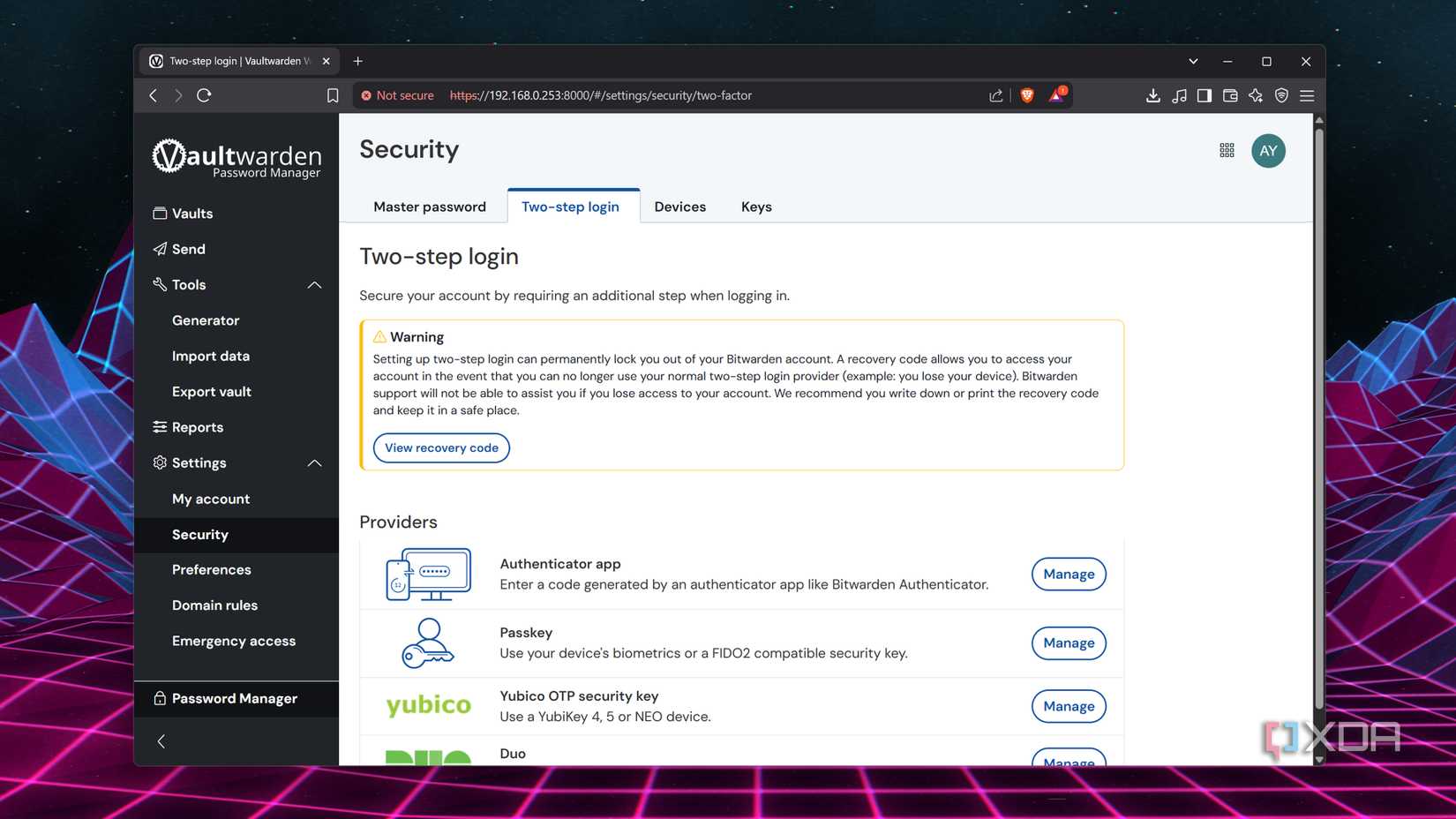Image resolution: width=1456 pixels, height=819 pixels.
Task: Click the browser forward arrow
Action: click(x=178, y=95)
